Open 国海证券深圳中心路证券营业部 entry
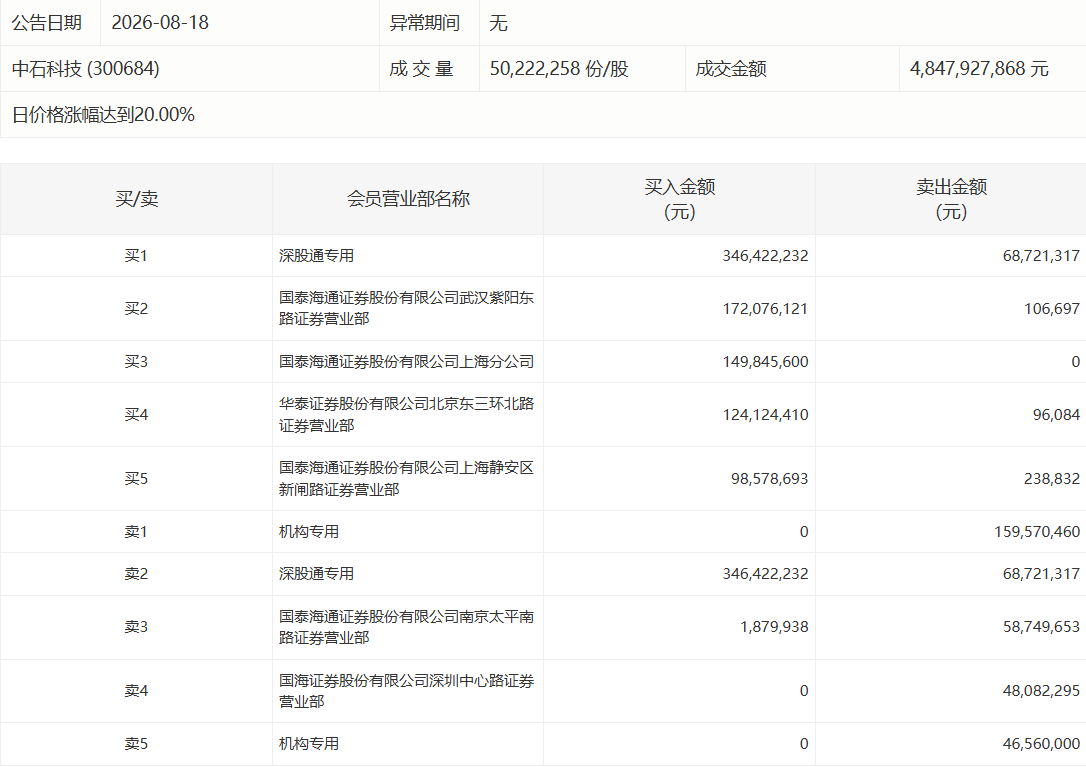1086x767 pixels. [x=407, y=691]
